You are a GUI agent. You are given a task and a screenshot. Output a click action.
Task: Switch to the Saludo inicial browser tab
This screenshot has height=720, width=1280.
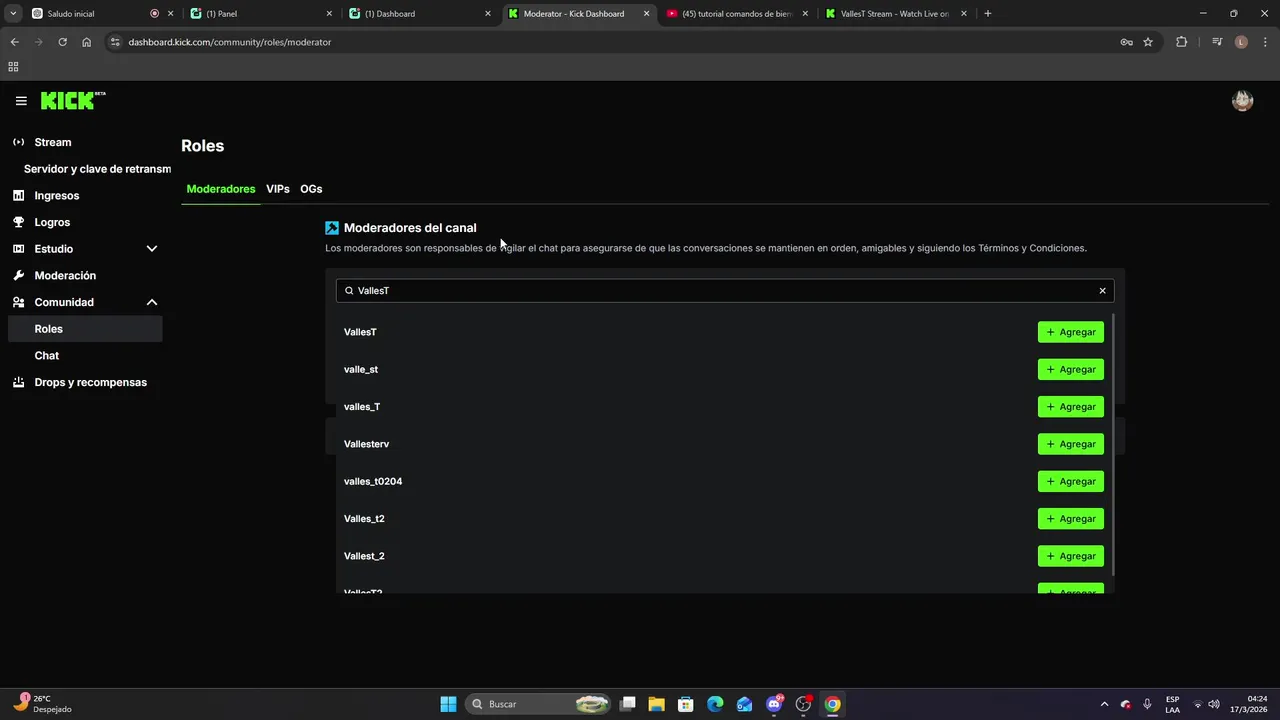(100, 14)
